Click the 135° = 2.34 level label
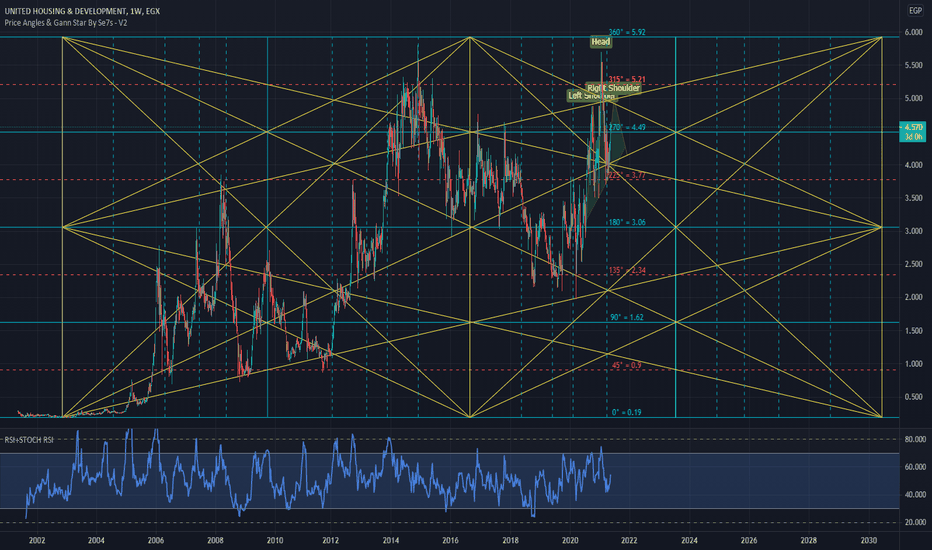This screenshot has height=550, width=932. (x=627, y=271)
